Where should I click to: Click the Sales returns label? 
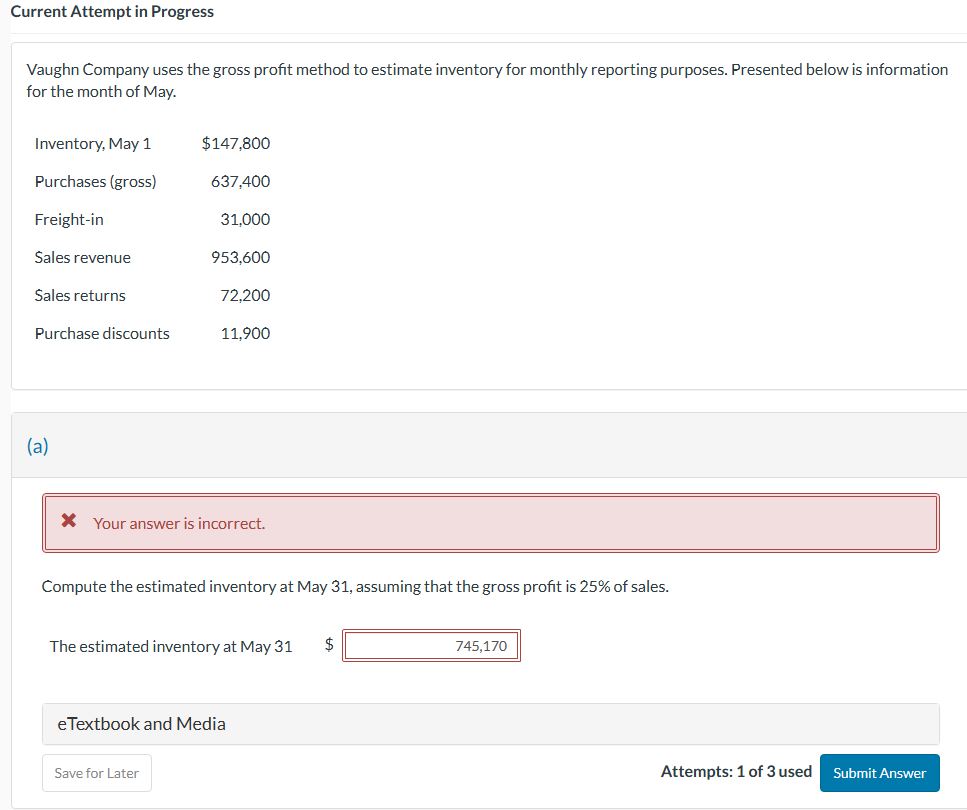pyautogui.click(x=79, y=295)
